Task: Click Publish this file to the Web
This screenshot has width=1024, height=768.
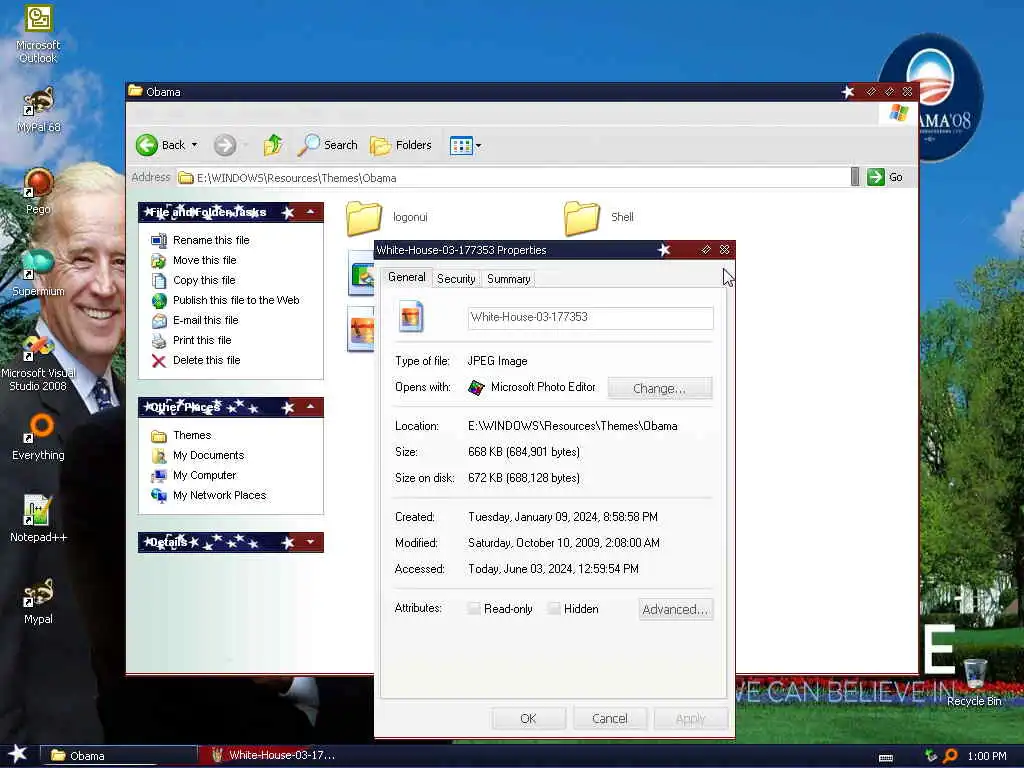Action: [236, 300]
